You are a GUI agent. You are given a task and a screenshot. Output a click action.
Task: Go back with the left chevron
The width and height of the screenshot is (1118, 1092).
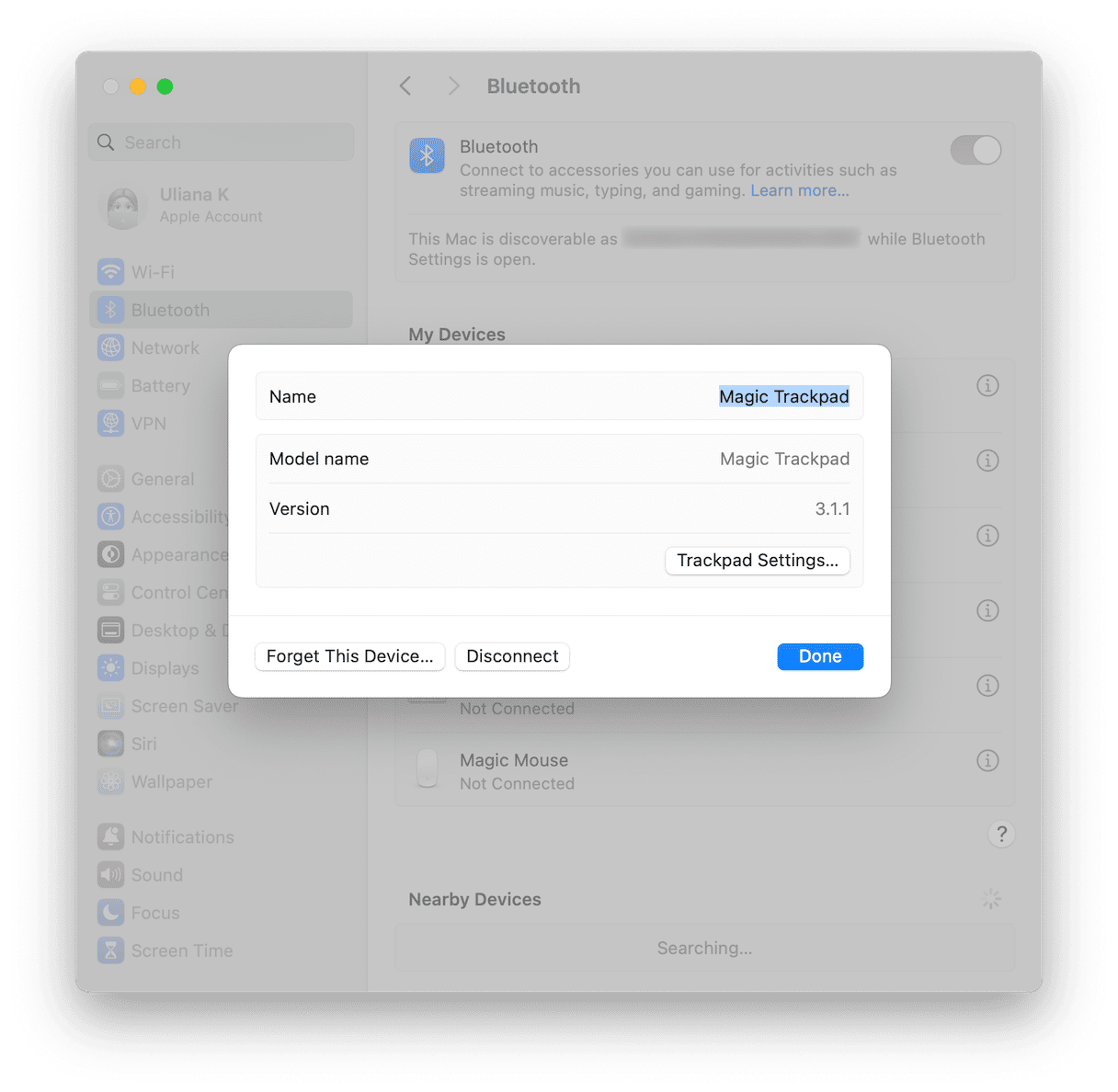(x=405, y=86)
